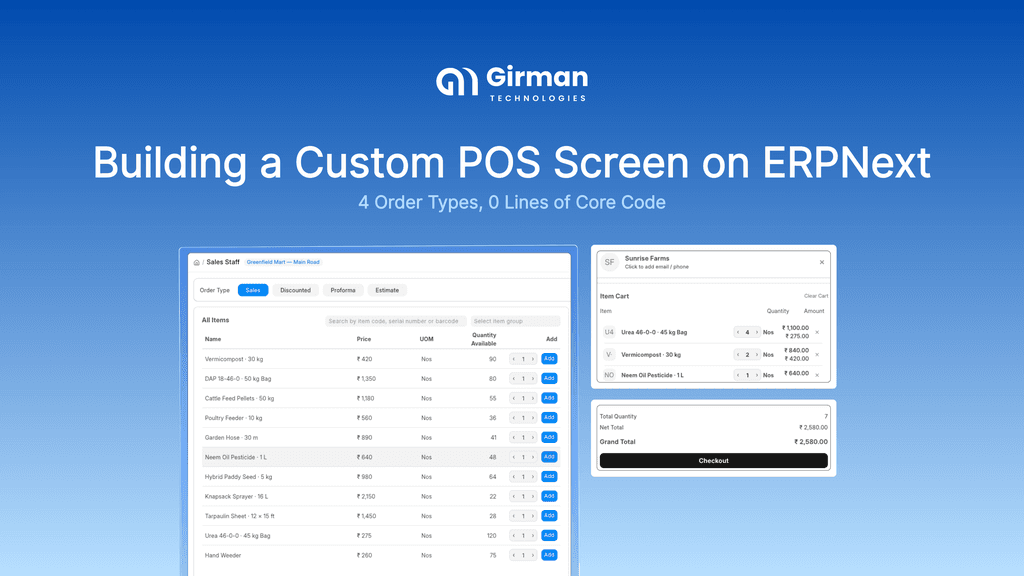Increase Urea quantity in Item Cart
The image size is (1024, 576).
point(756,332)
